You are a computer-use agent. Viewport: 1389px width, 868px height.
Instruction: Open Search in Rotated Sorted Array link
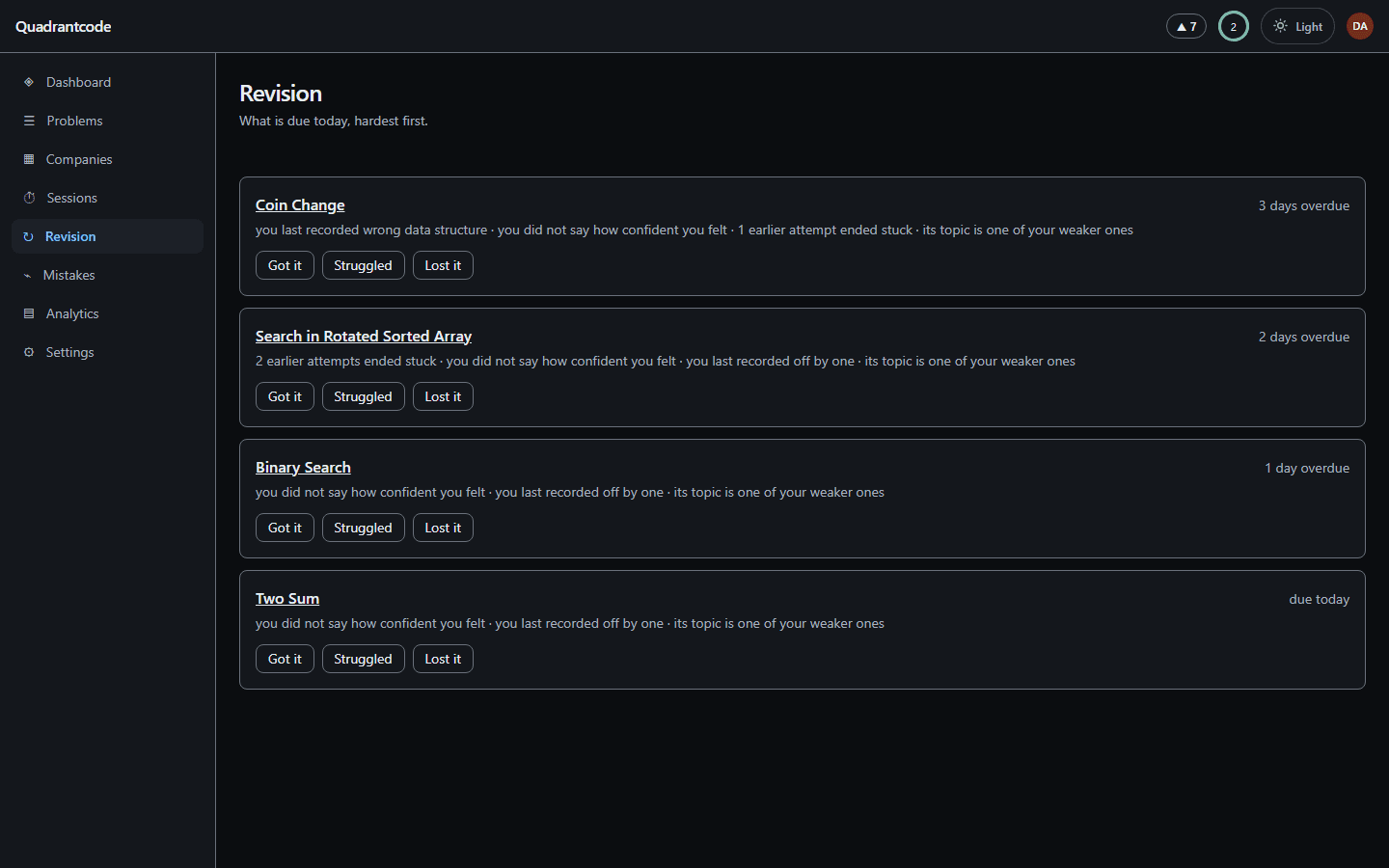[364, 336]
